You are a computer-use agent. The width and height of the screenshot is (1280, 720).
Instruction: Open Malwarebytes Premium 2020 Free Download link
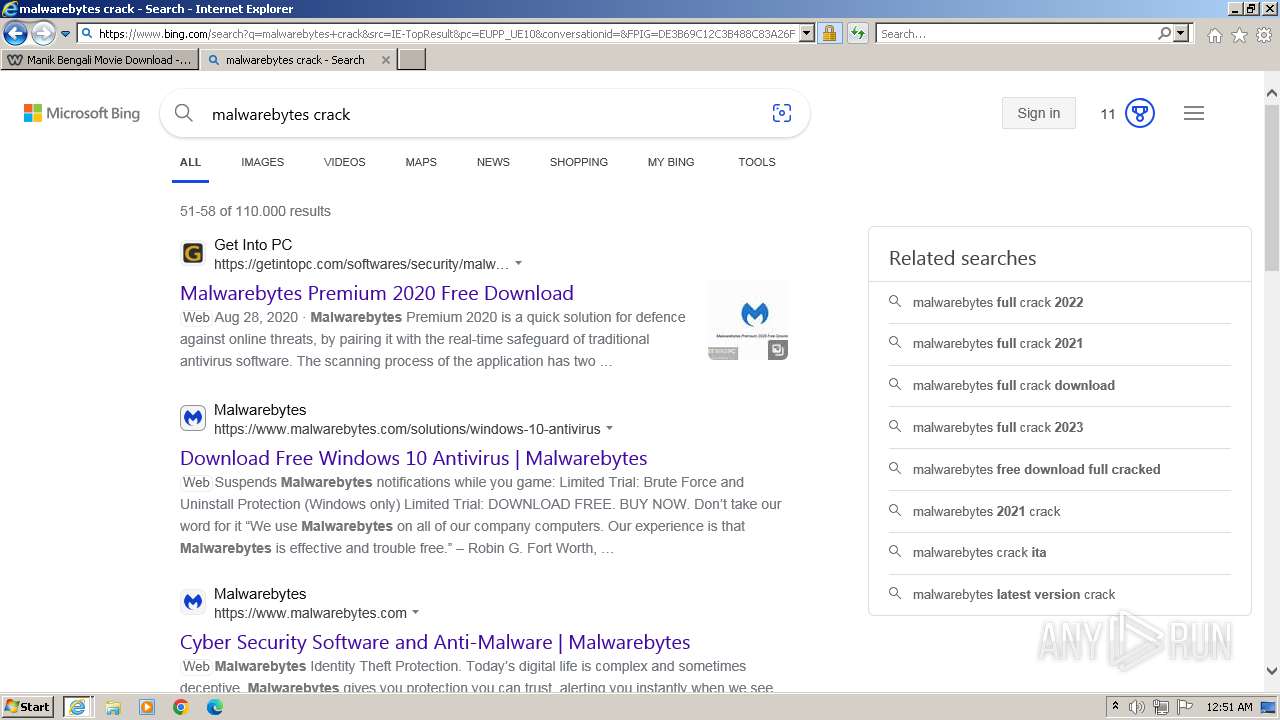[377, 293]
